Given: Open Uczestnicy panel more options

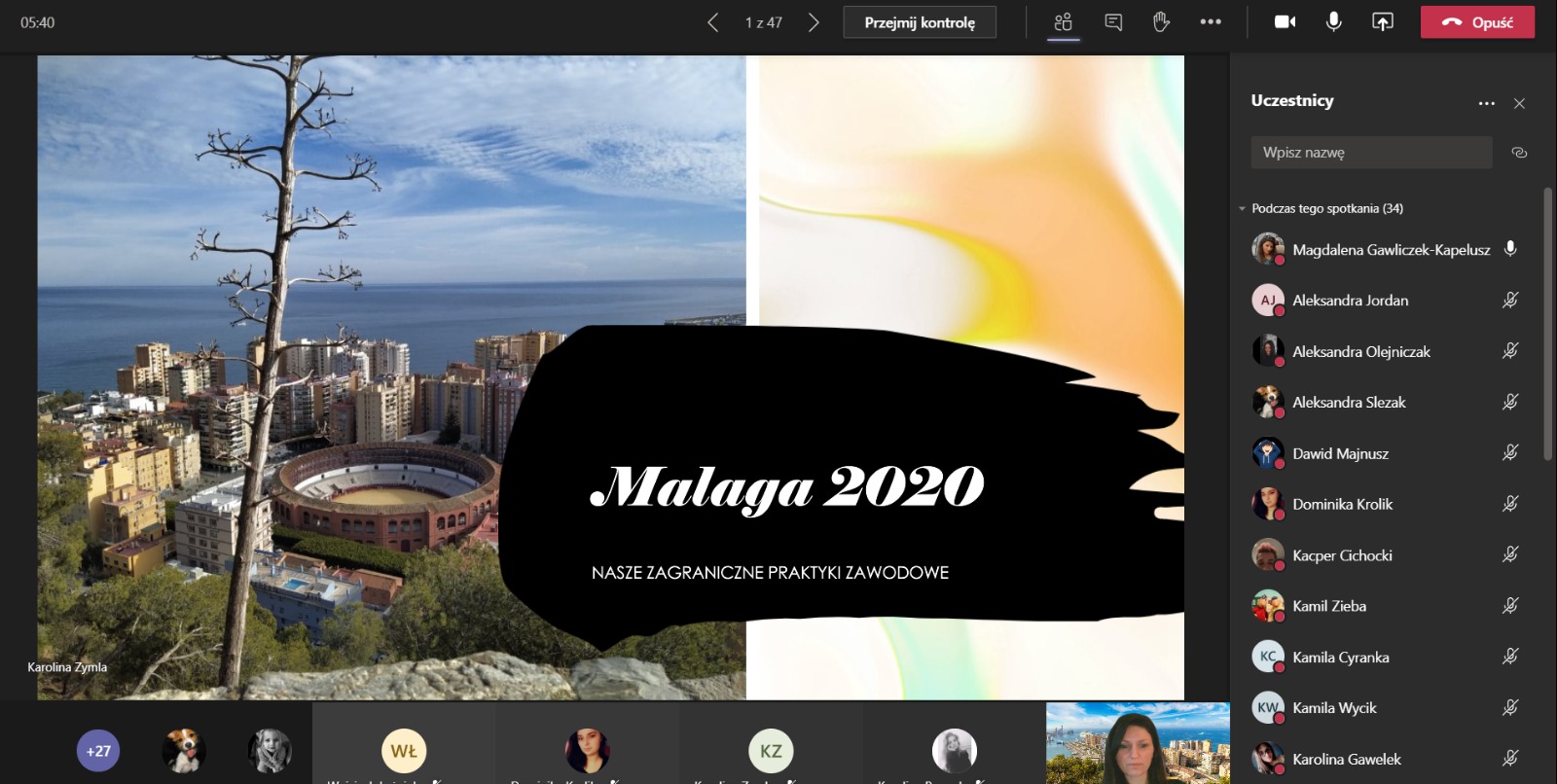Looking at the screenshot, I should point(1486,103).
